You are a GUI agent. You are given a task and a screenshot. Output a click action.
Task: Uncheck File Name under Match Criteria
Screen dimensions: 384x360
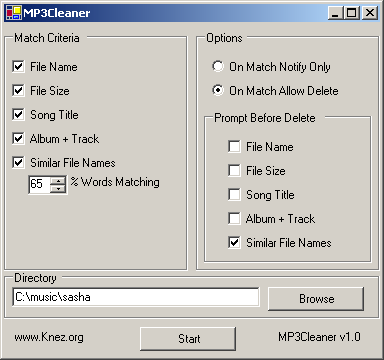[18, 66]
